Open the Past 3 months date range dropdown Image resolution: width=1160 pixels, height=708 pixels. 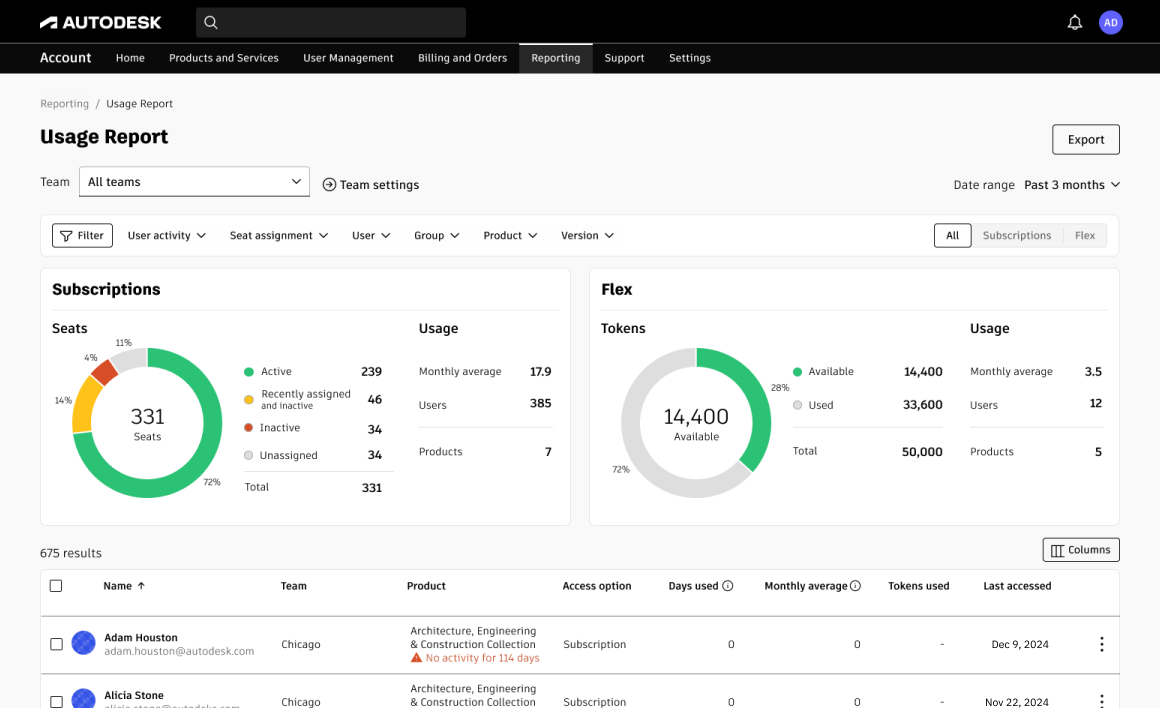pos(1071,185)
